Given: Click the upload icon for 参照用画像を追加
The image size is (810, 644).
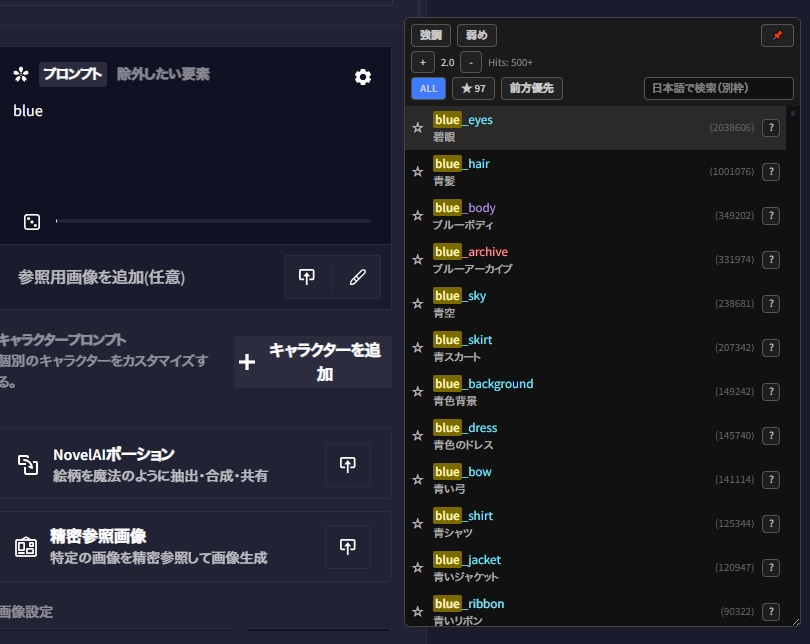Looking at the screenshot, I should 307,277.
